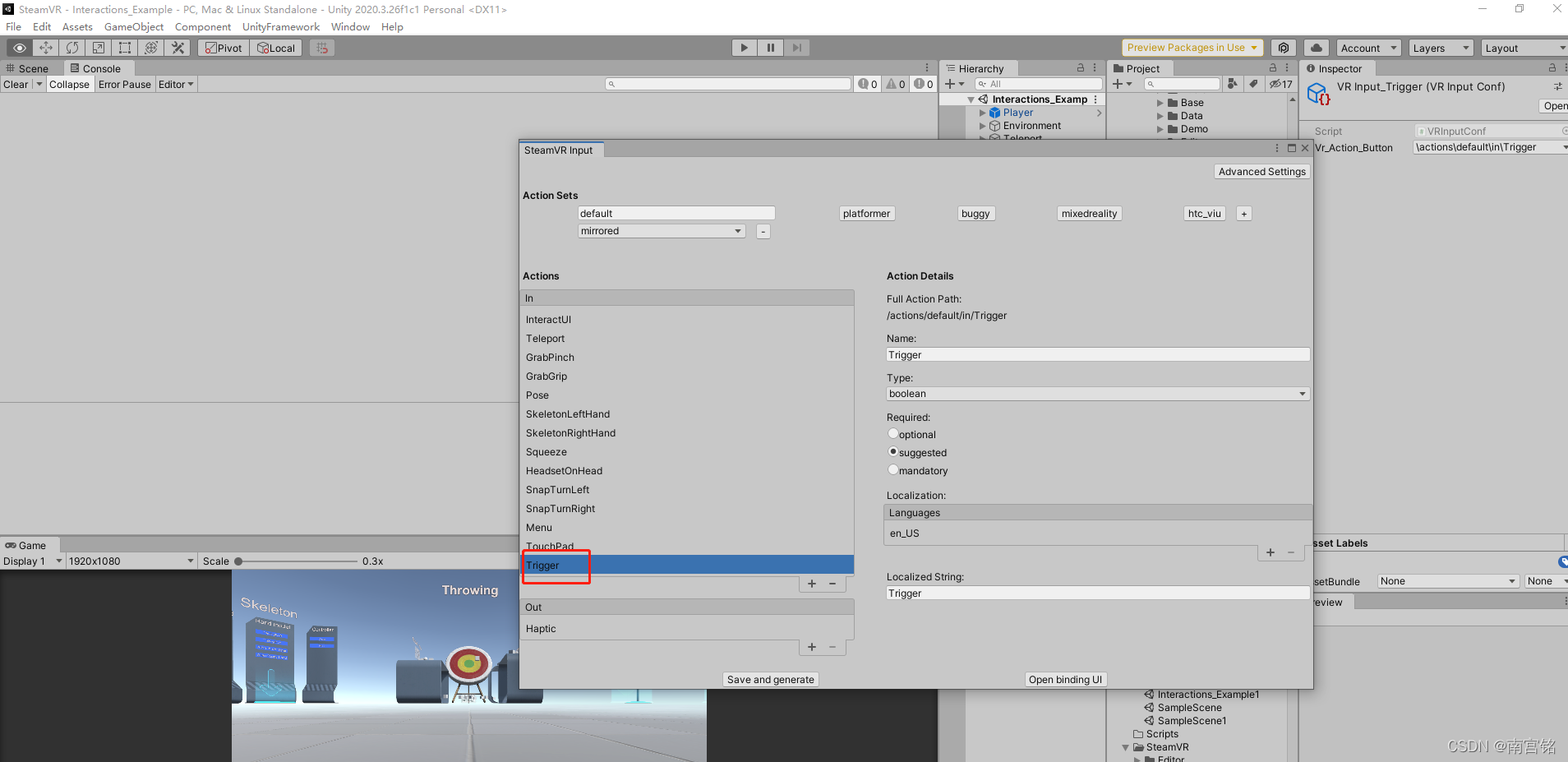Pause the editor playback

pos(771,48)
